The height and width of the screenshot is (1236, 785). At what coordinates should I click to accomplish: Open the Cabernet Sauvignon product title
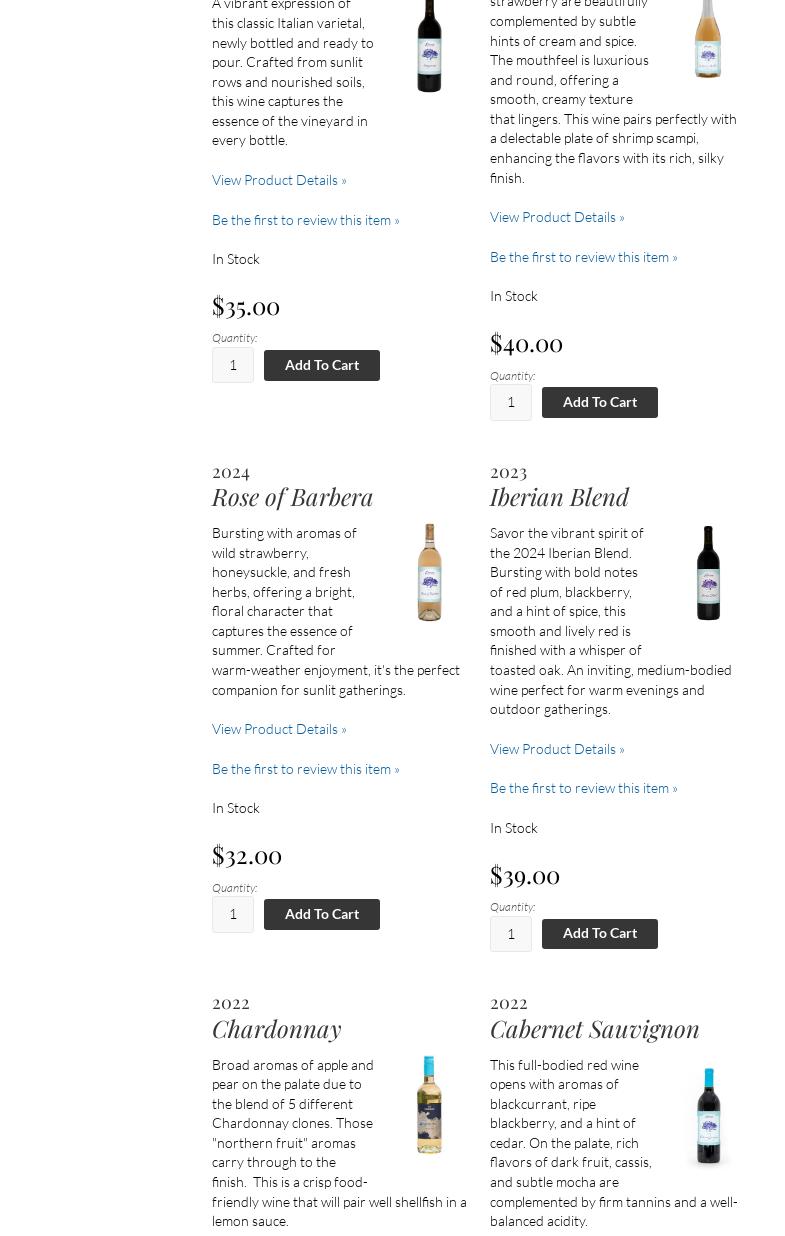[594, 1028]
